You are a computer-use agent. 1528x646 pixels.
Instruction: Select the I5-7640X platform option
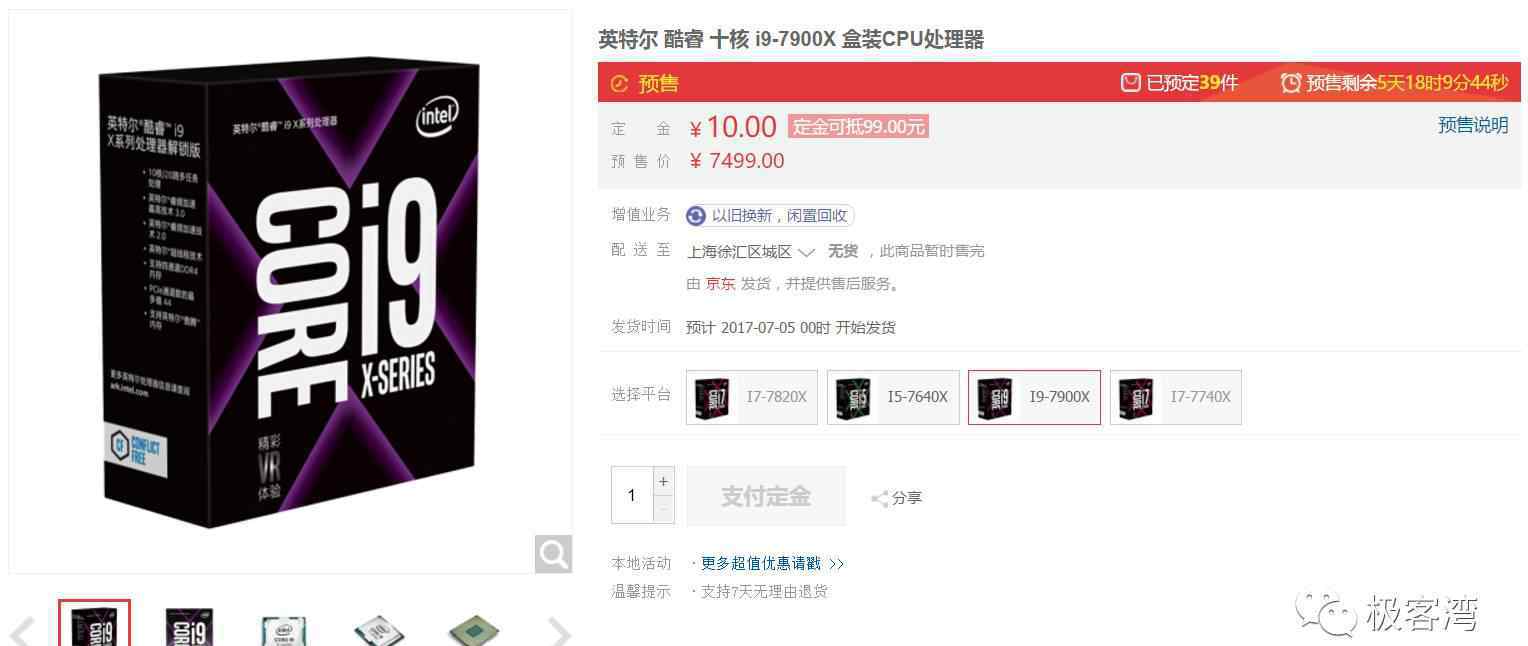point(893,397)
